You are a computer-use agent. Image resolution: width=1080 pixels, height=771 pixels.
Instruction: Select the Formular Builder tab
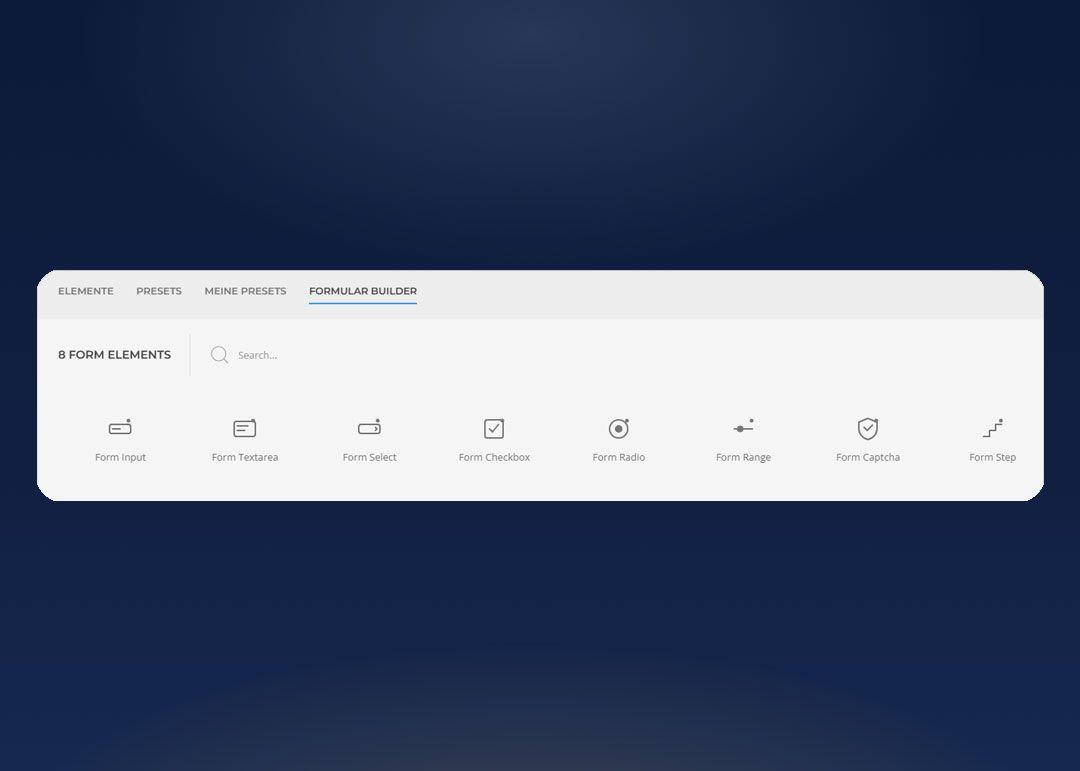[363, 291]
